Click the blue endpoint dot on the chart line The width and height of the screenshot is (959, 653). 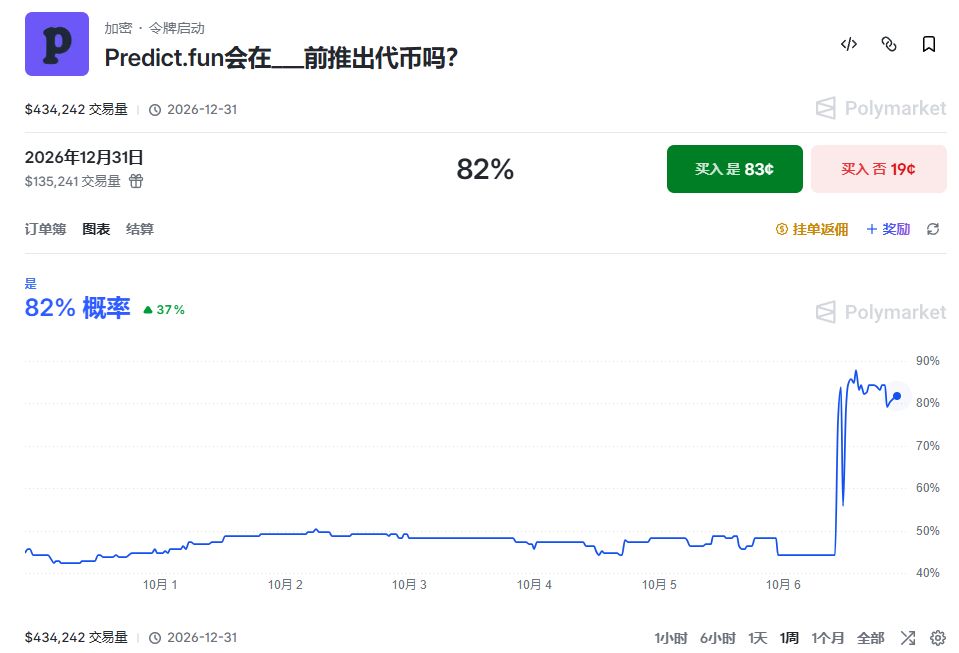(x=897, y=396)
